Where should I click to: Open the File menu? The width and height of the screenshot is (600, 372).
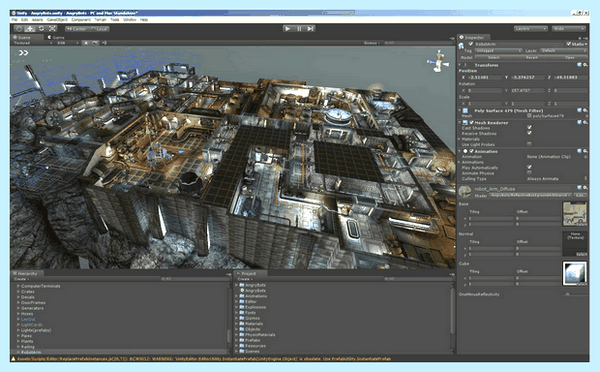(15, 20)
